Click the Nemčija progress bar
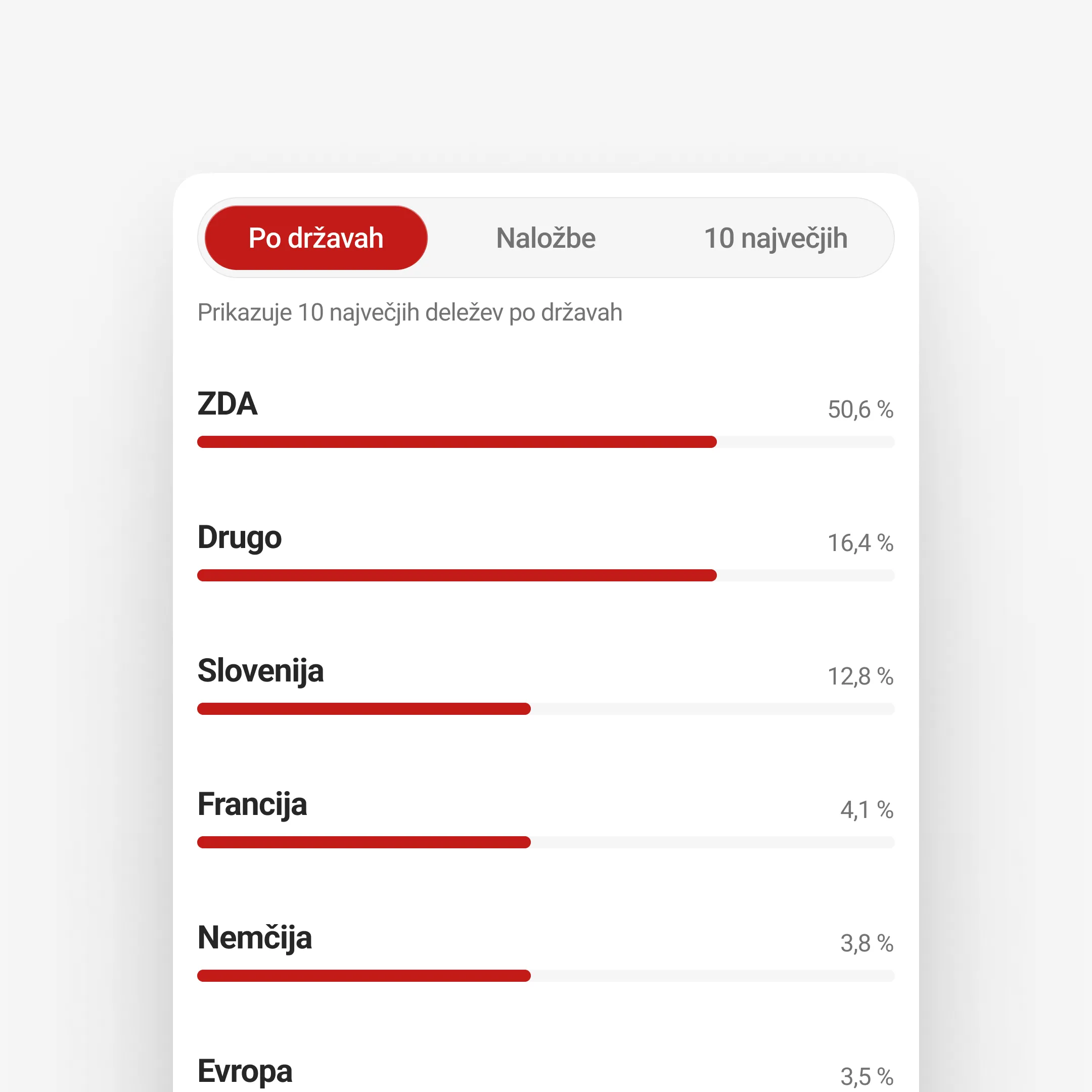This screenshot has height=1092, width=1092. (x=545, y=976)
